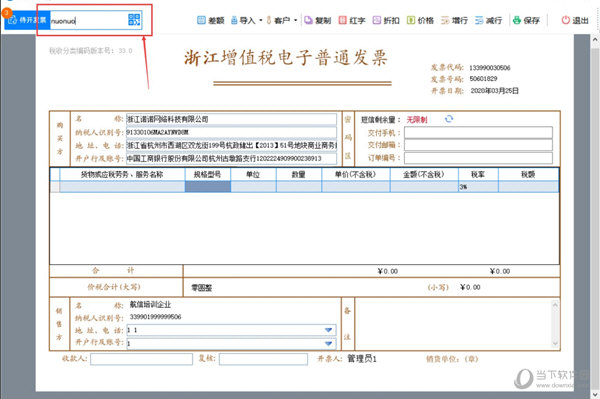The height and width of the screenshot is (399, 600).
Task: Click the 折扣 discount icon
Action: pyautogui.click(x=377, y=20)
